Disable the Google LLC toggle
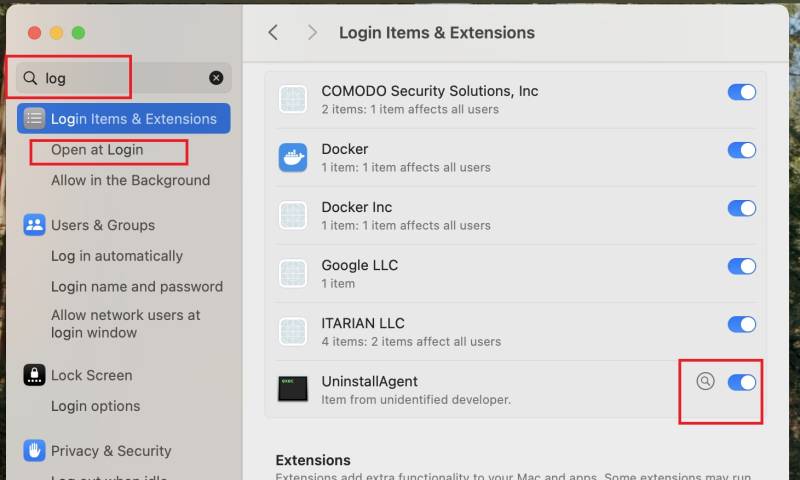The width and height of the screenshot is (800, 480). (741, 266)
